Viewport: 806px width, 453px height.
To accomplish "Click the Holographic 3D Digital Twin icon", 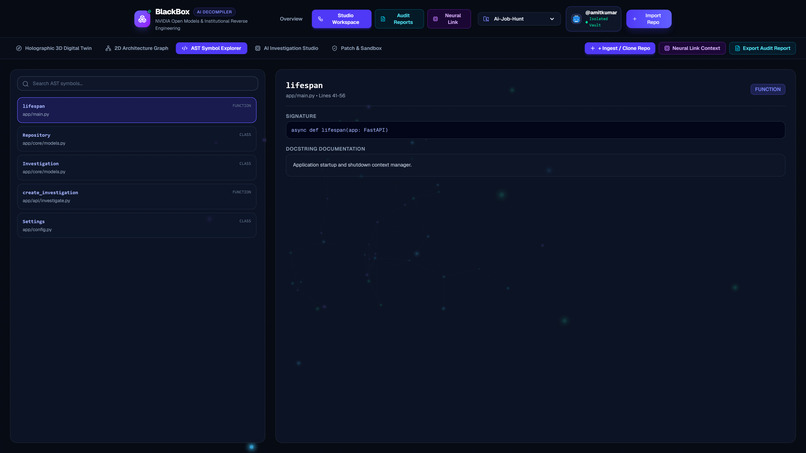I will [19, 48].
